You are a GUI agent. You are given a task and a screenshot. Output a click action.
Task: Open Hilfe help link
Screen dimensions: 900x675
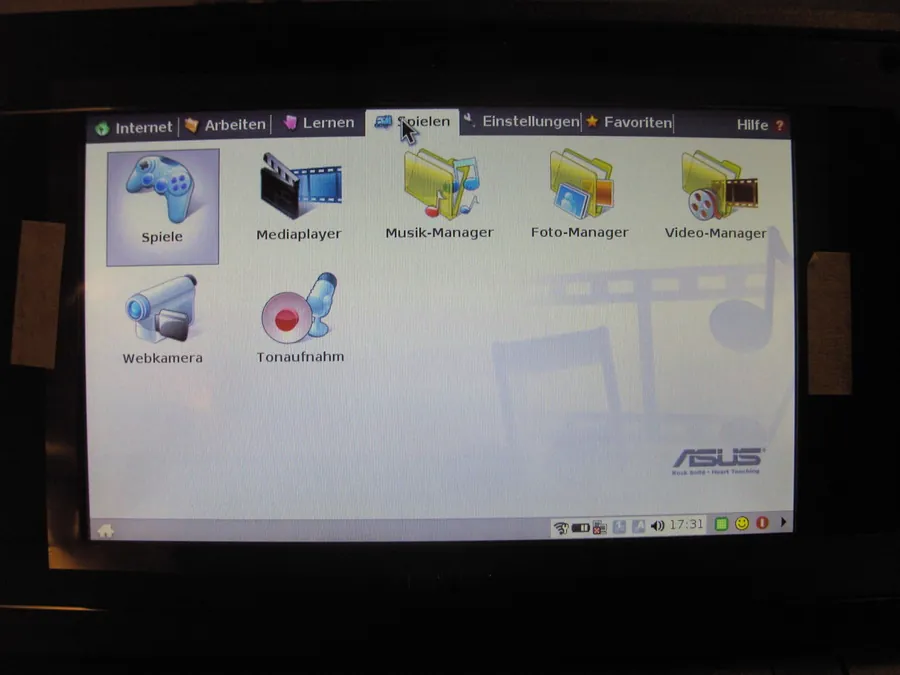pyautogui.click(x=760, y=125)
